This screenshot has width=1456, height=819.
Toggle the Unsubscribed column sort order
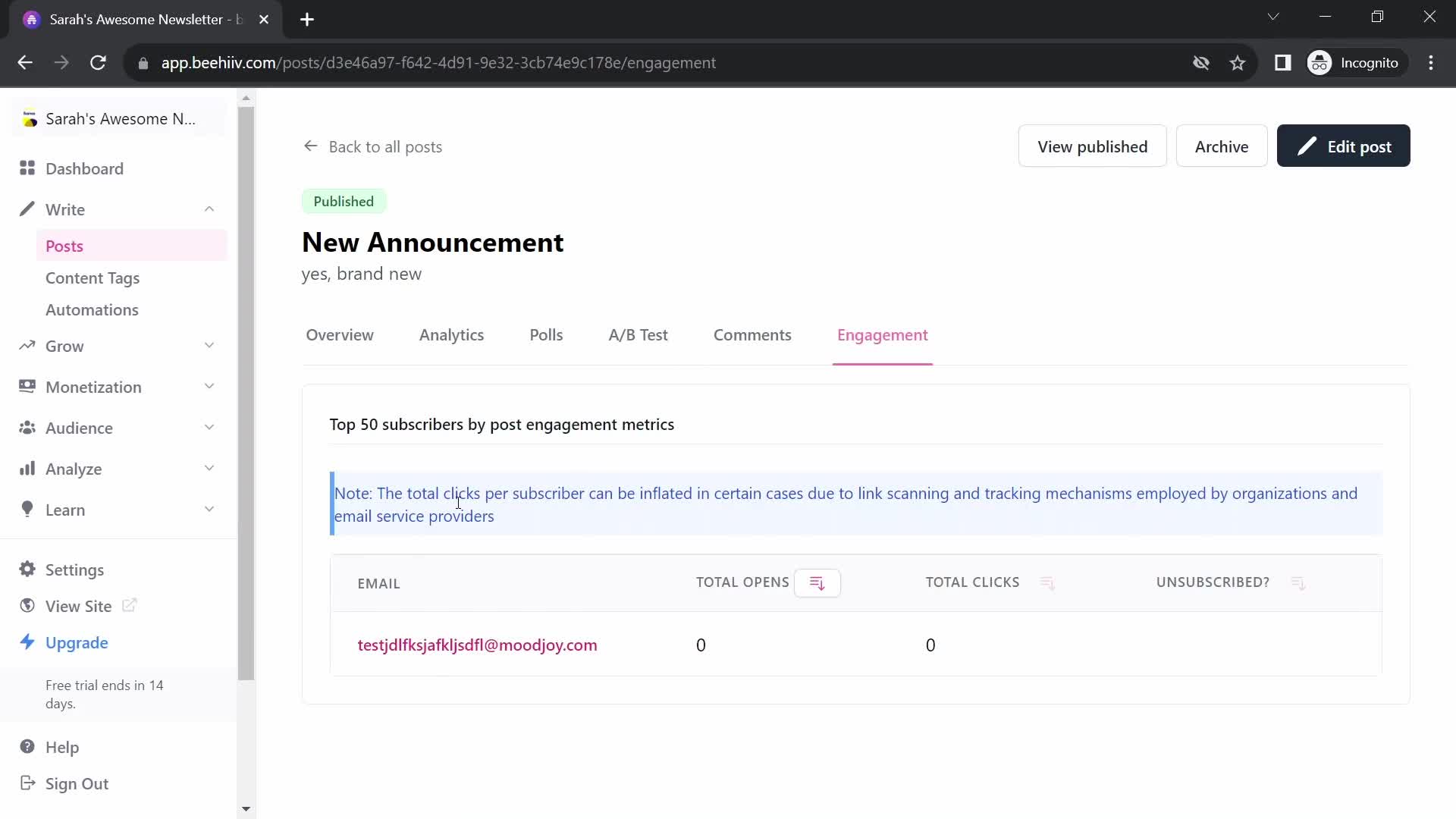tap(1298, 583)
